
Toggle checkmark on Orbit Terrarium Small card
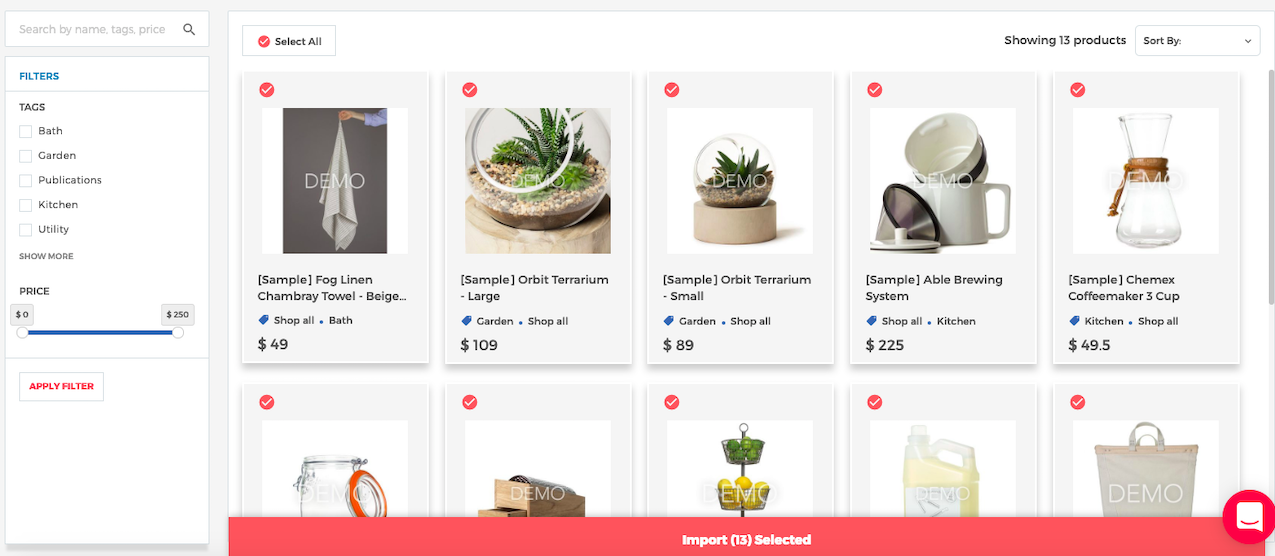pos(672,90)
